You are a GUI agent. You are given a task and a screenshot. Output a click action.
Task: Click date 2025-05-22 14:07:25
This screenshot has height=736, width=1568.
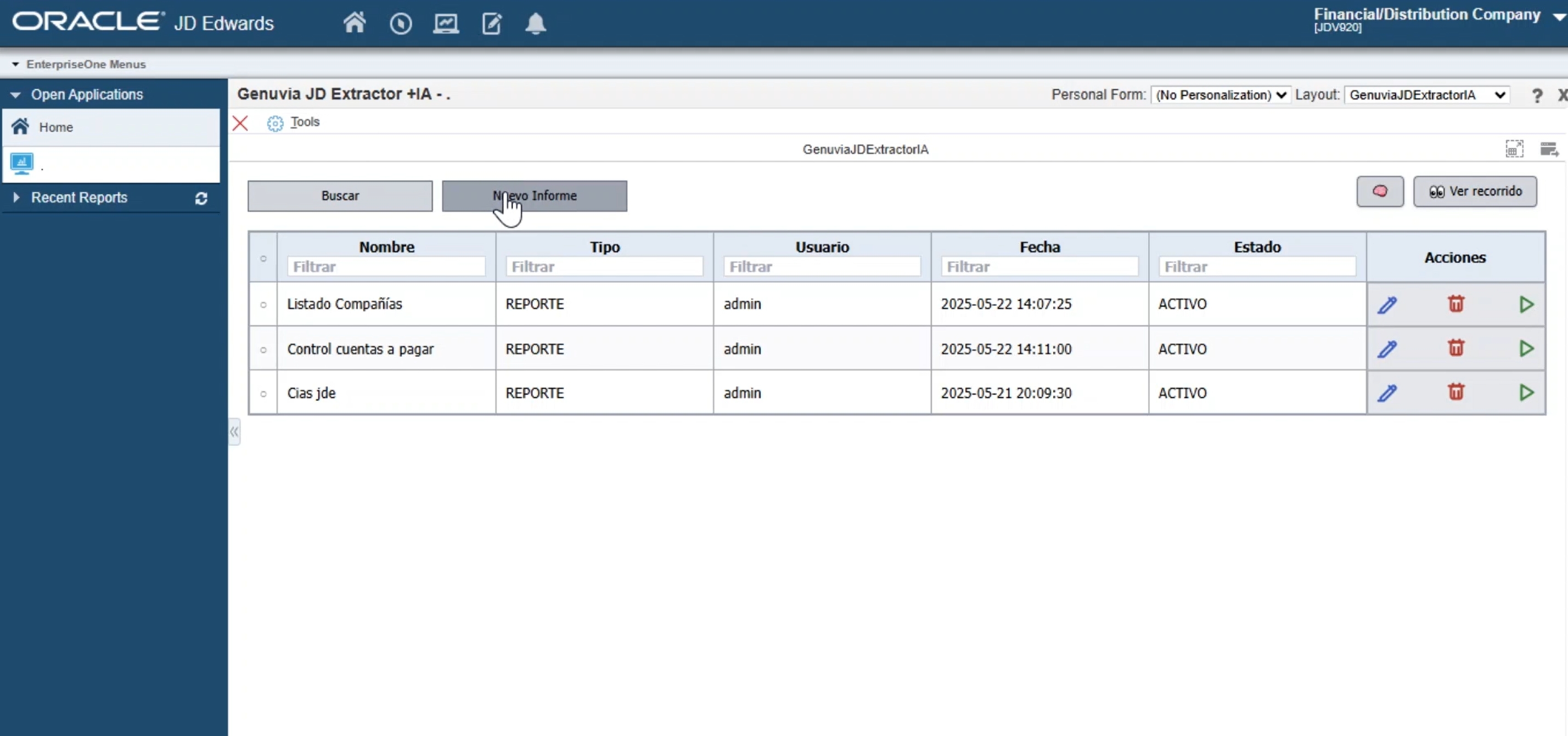(x=1006, y=304)
